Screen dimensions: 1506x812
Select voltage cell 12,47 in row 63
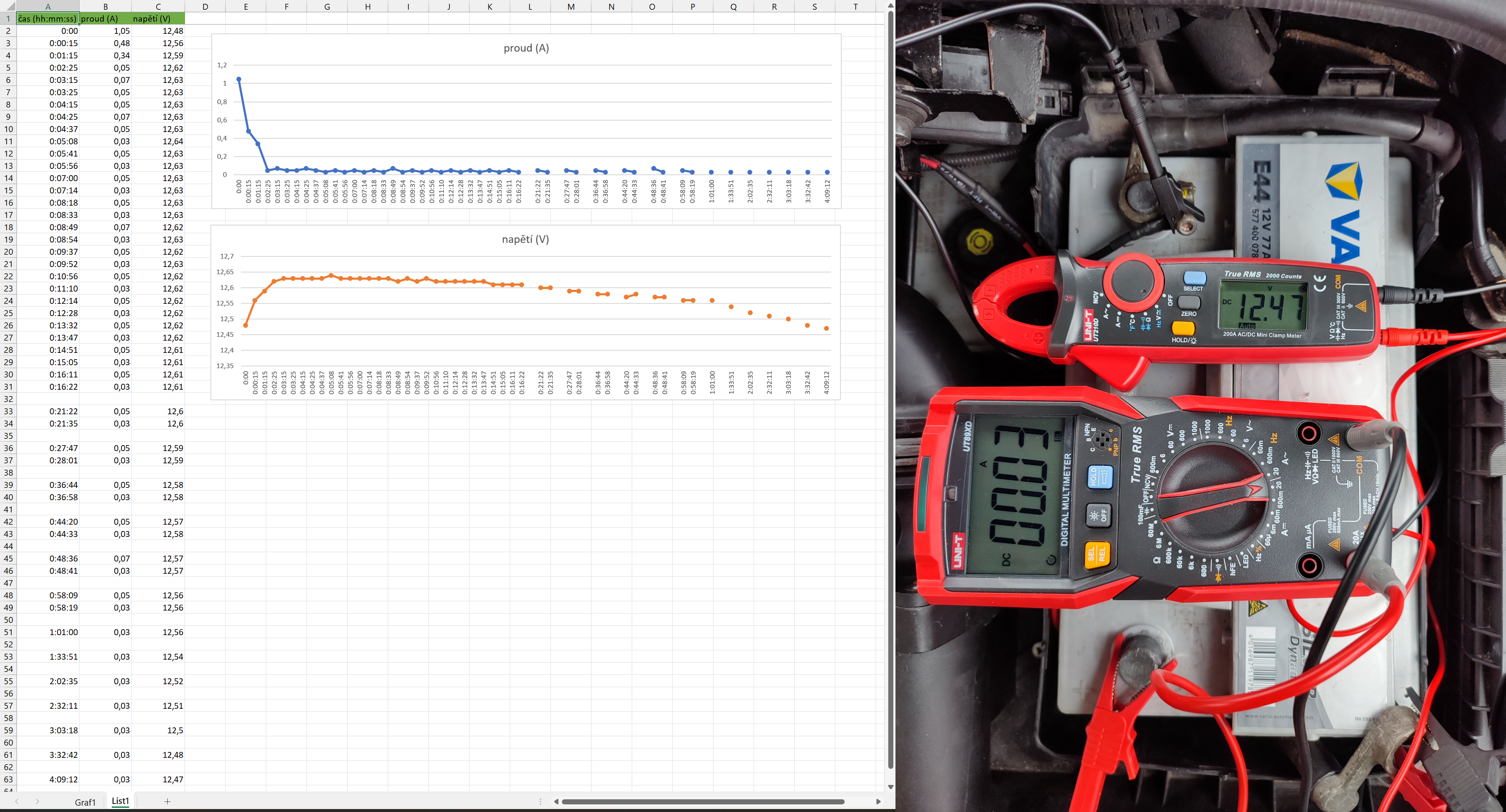click(158, 779)
